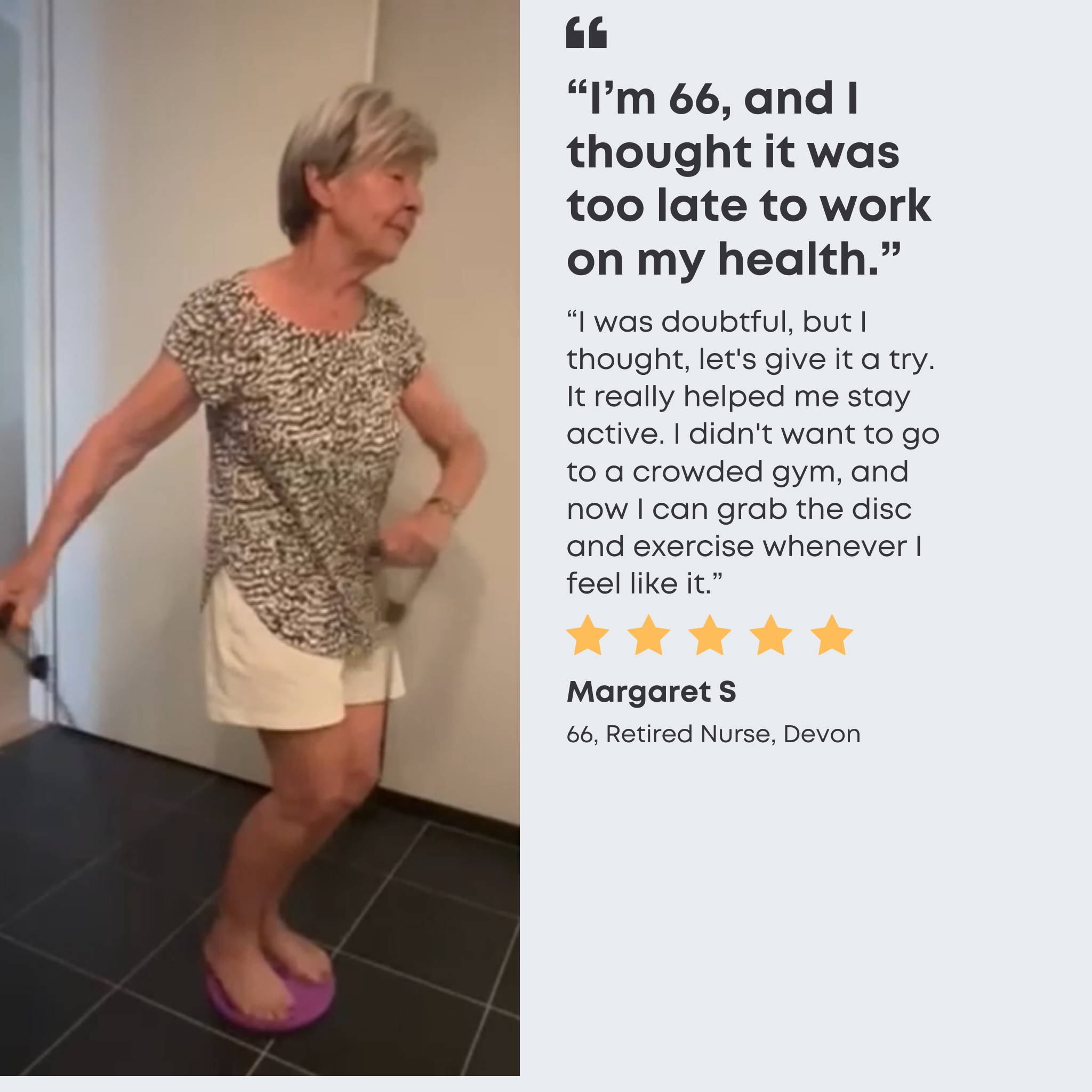
Task: Click the empty grey area below caption
Action: pyautogui.click(x=806, y=916)
